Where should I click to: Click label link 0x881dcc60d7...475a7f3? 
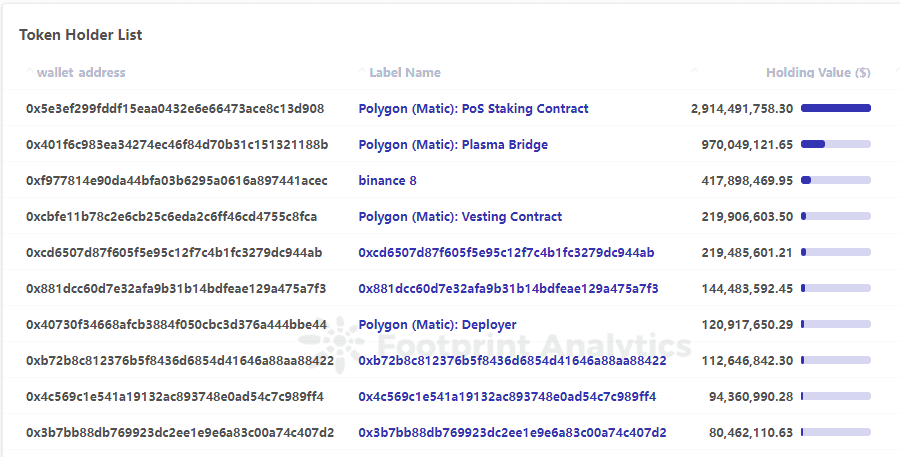(x=508, y=289)
